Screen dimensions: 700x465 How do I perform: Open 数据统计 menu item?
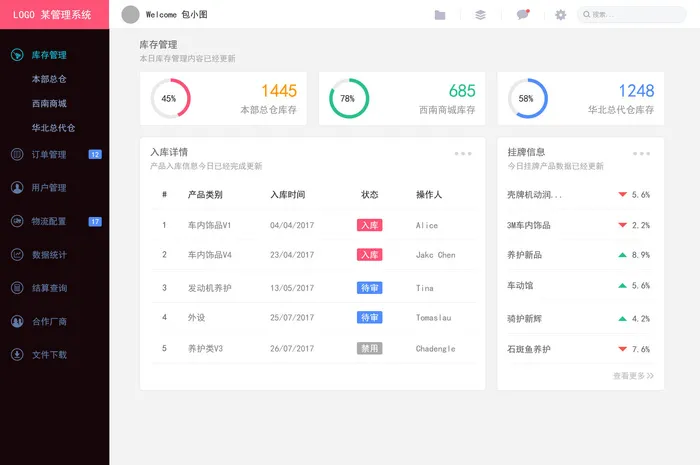point(49,254)
